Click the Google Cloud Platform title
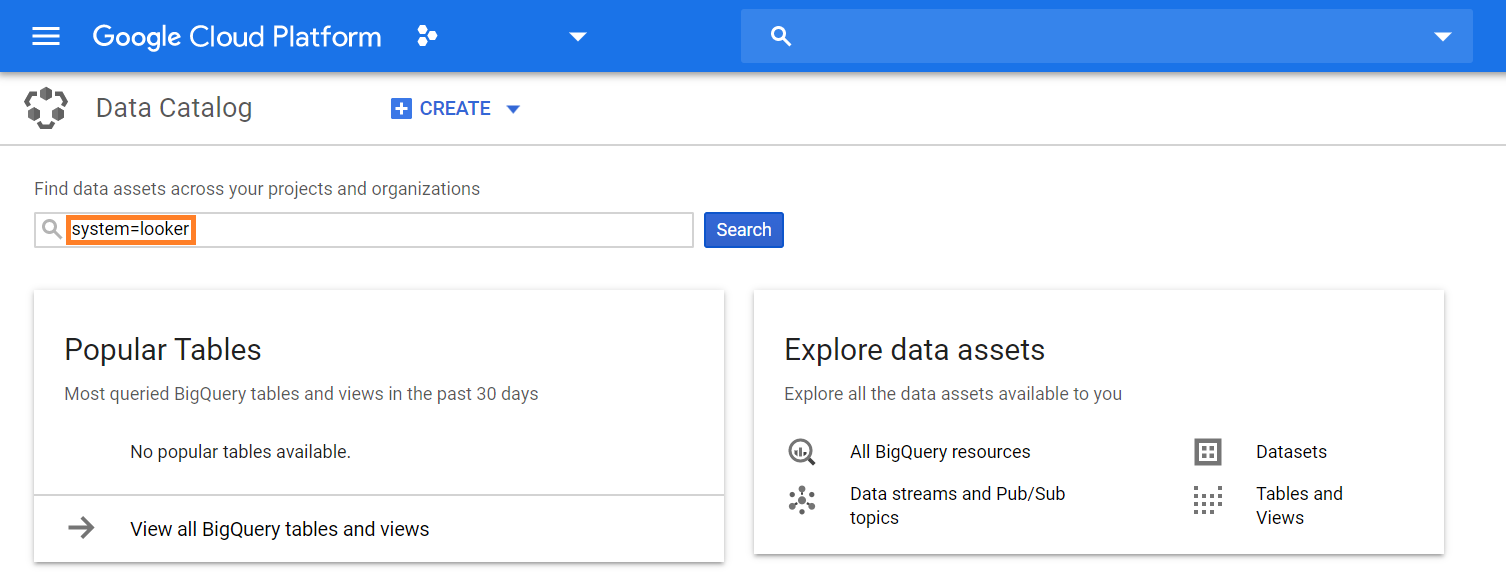Viewport: 1506px width, 581px height. pyautogui.click(x=237, y=37)
